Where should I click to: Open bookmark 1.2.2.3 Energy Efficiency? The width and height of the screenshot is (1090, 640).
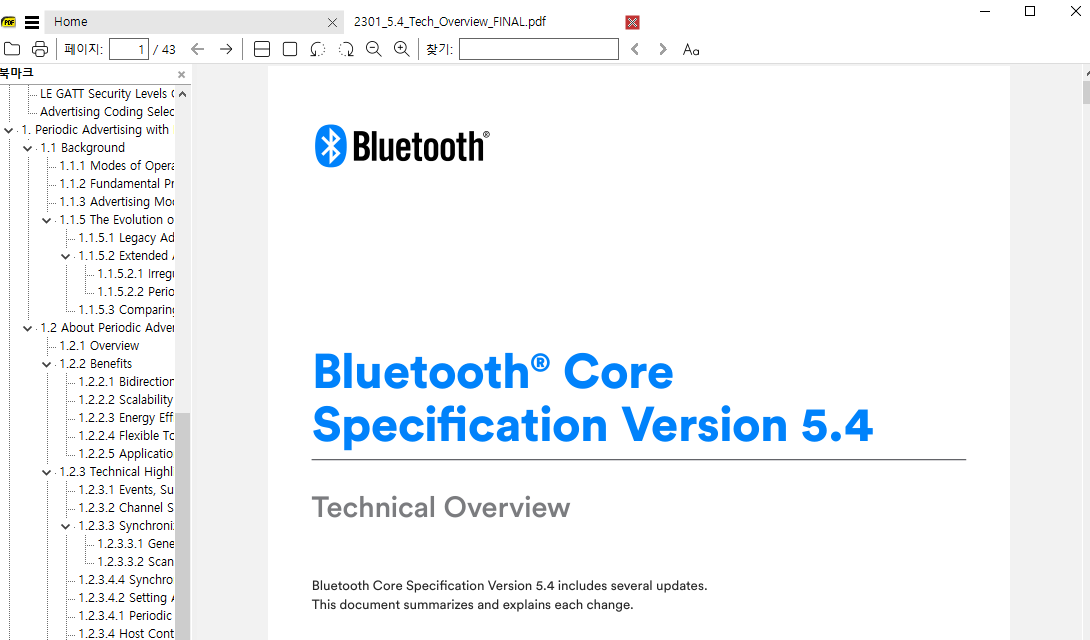click(126, 418)
